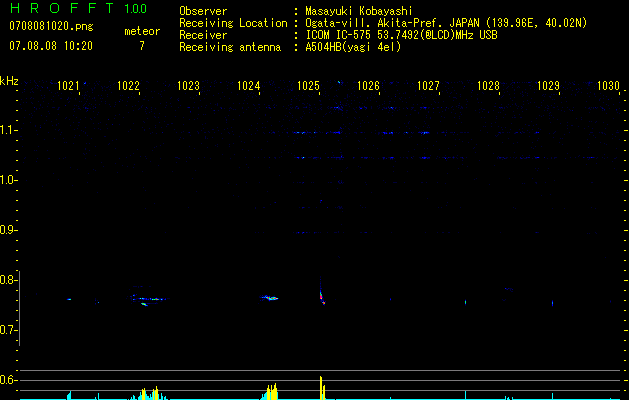
Task: Click time marker 1023
Action: point(188,86)
